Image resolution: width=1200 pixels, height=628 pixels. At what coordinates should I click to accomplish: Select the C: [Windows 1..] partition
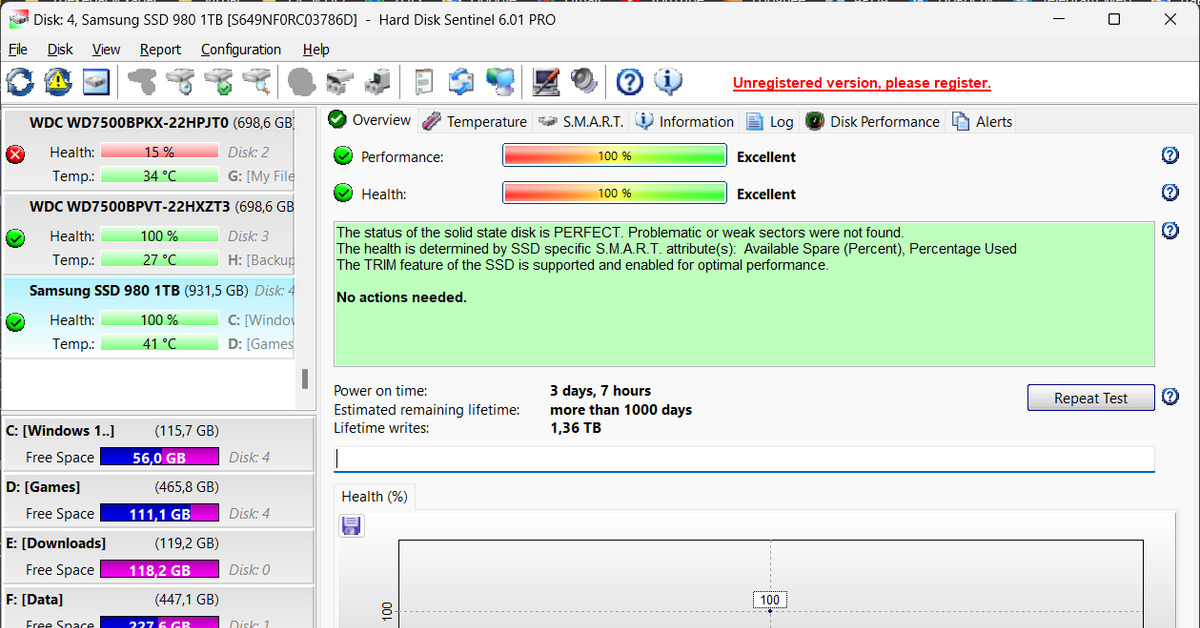(x=157, y=444)
